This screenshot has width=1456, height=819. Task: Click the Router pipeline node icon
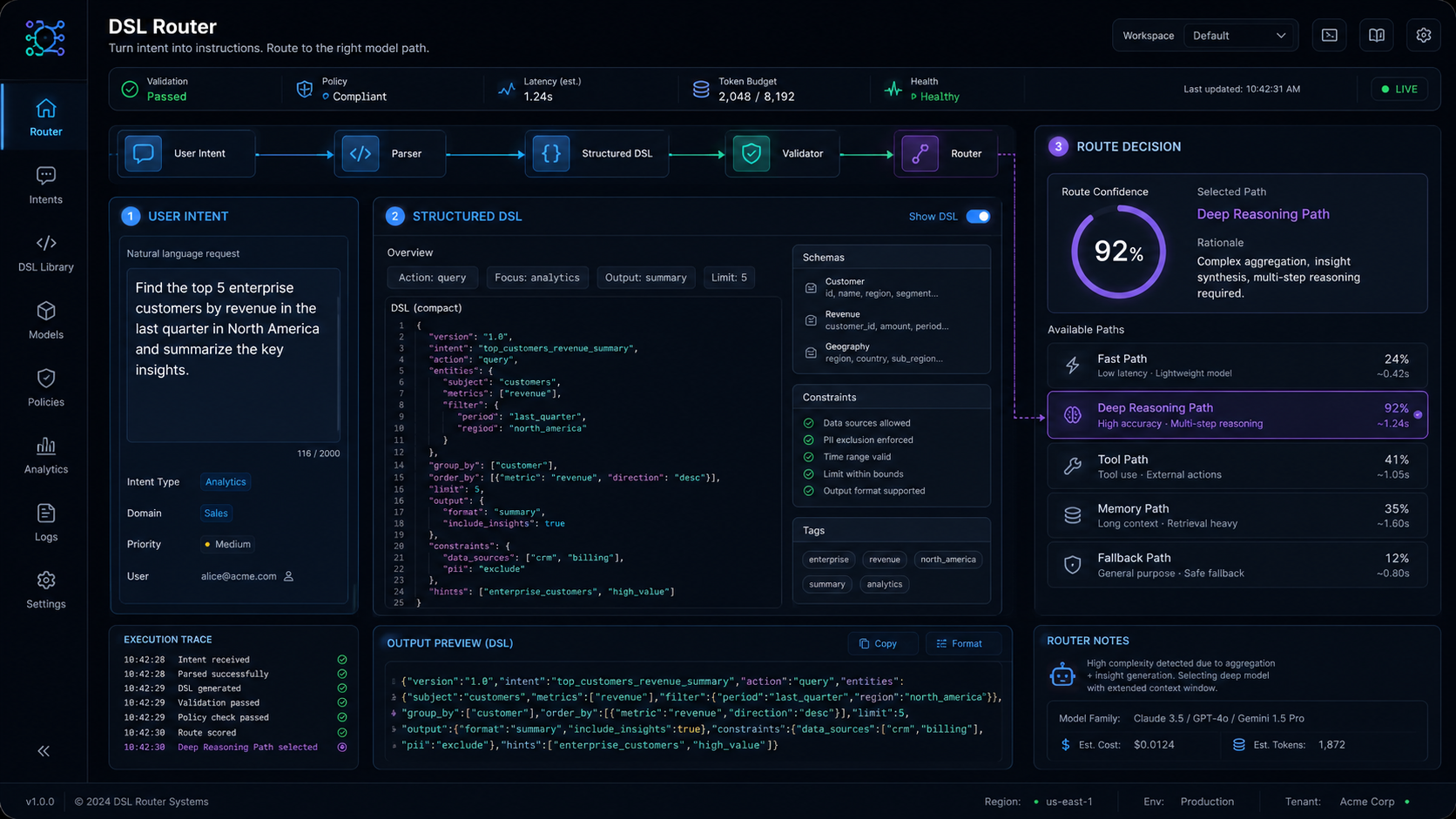pyautogui.click(x=920, y=153)
